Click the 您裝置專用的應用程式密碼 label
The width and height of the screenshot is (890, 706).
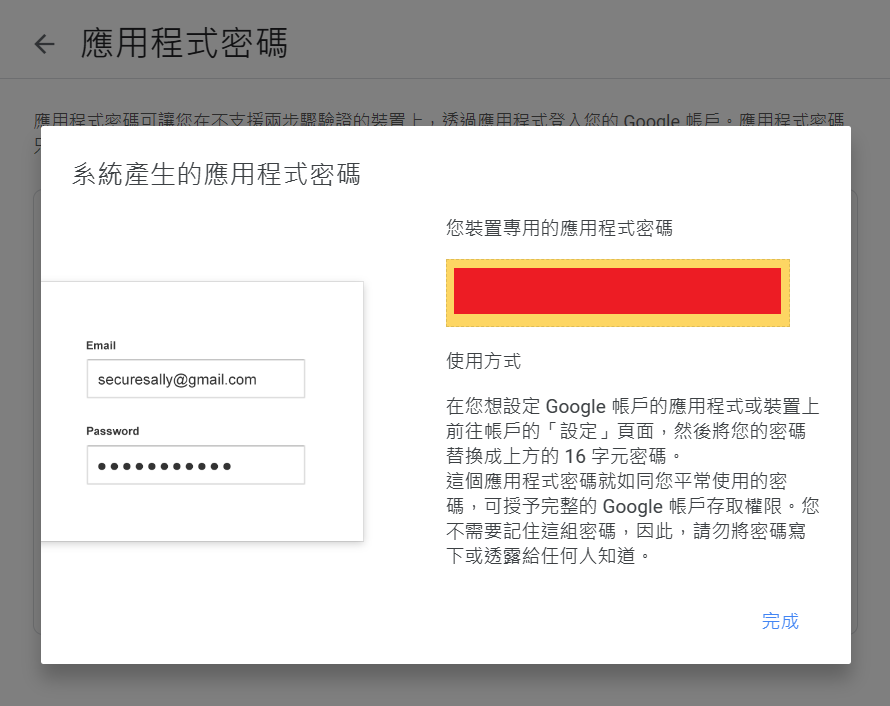[x=559, y=228]
